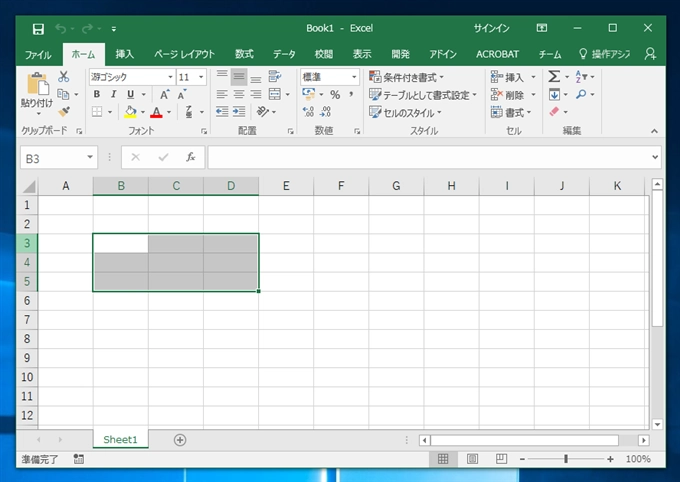
Task: Click the Wrap Text icon
Action: pyautogui.click(x=275, y=77)
